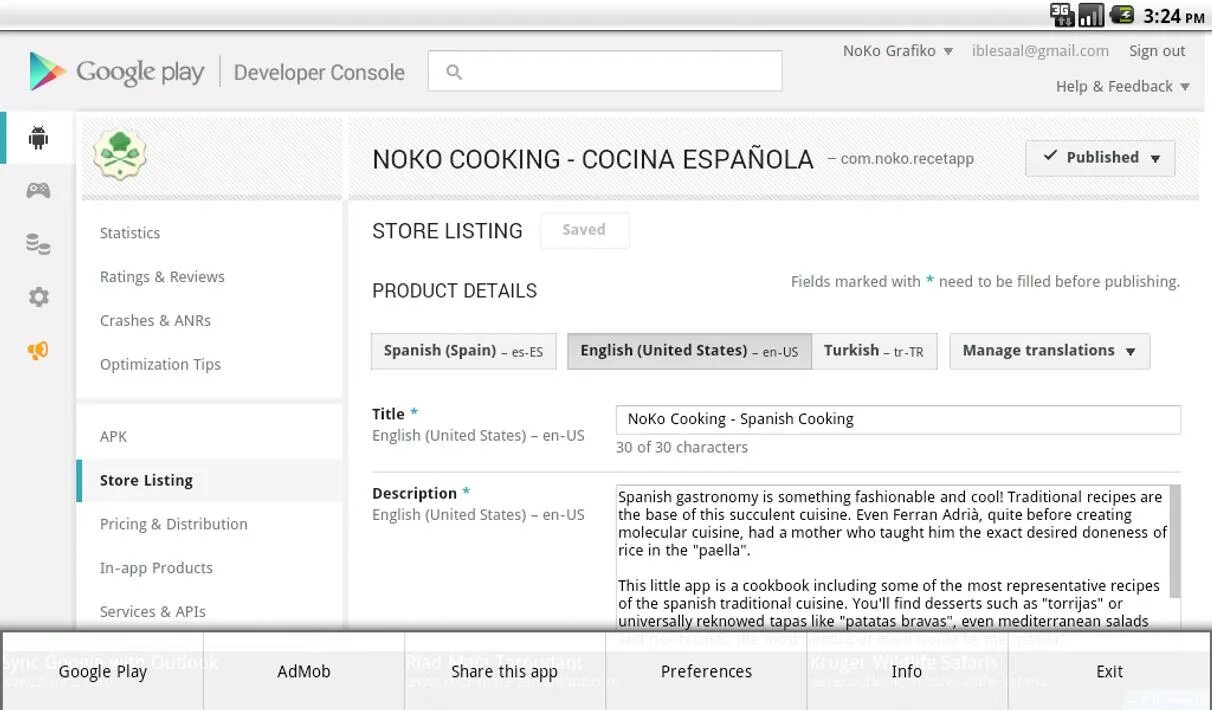Click the Google Play logo
Screen dimensions: 1212x710
(x=117, y=72)
